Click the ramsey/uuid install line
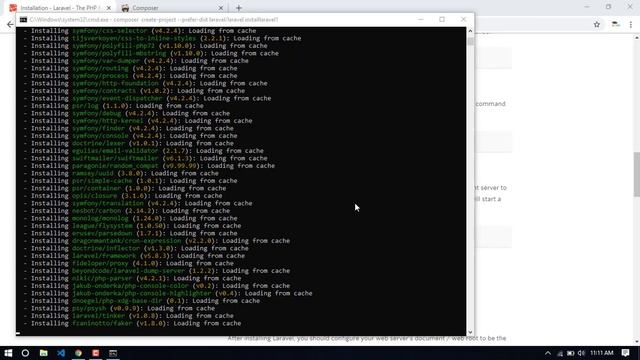This screenshot has width=640, height=360. coord(121,173)
